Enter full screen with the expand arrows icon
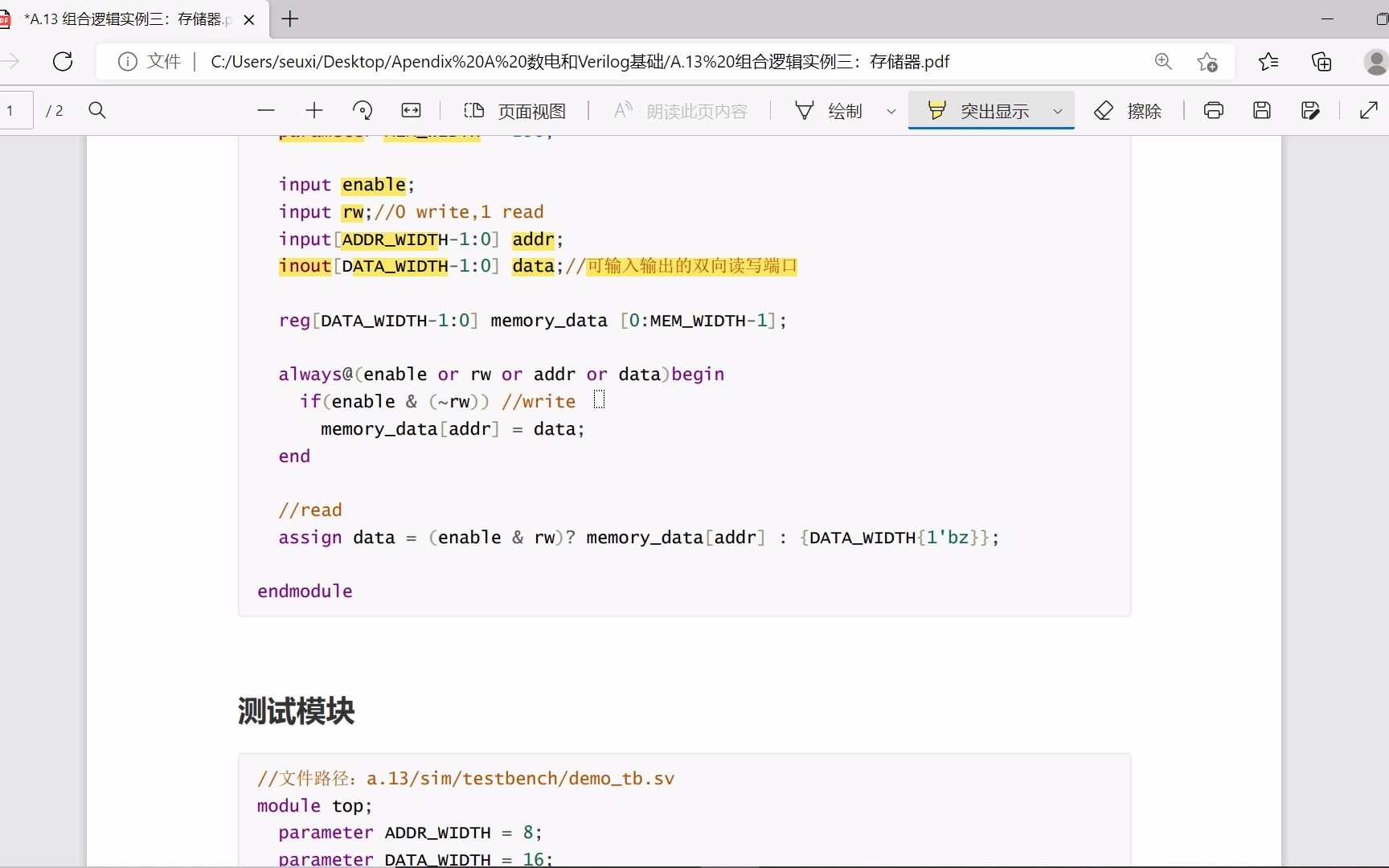The width and height of the screenshot is (1389, 868). click(1369, 110)
